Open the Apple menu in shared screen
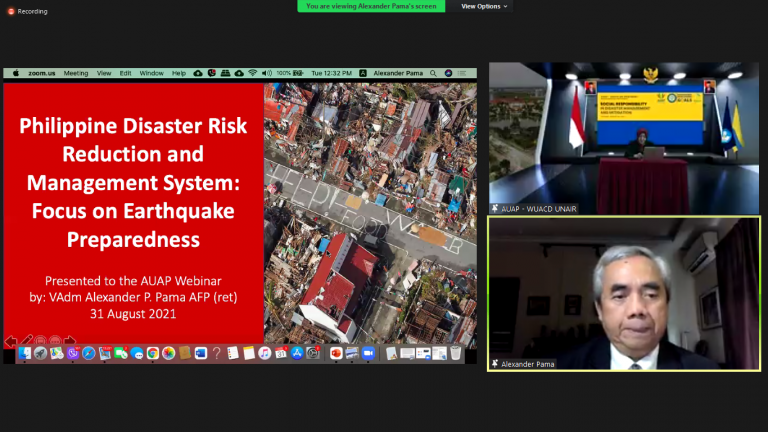This screenshot has width=768, height=432. (x=15, y=73)
